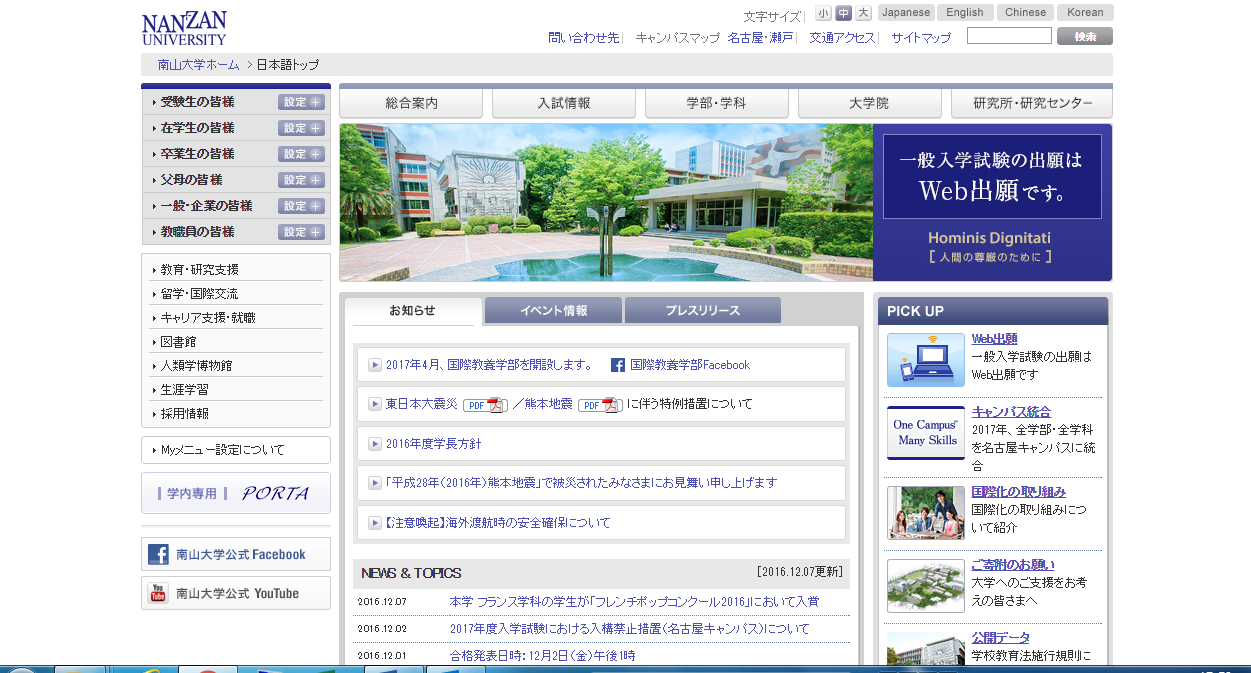Click arrow icon beside 2017年4月 国際教養学部 notice
Screen dimensions: 1251x673
375,365
